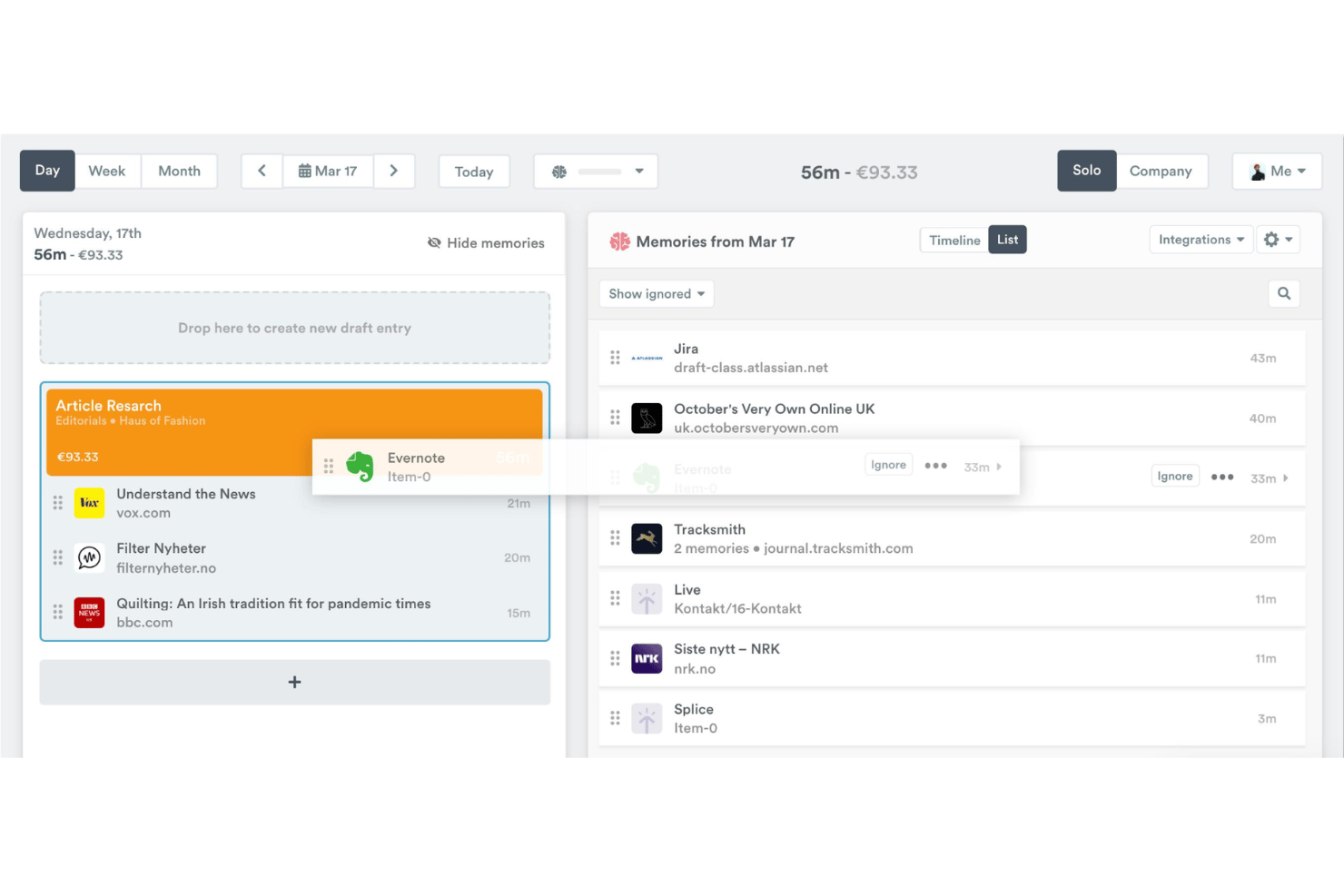This screenshot has height=896, width=1344.
Task: Click the €93.33 amount on Article Resarch
Action: pos(78,457)
